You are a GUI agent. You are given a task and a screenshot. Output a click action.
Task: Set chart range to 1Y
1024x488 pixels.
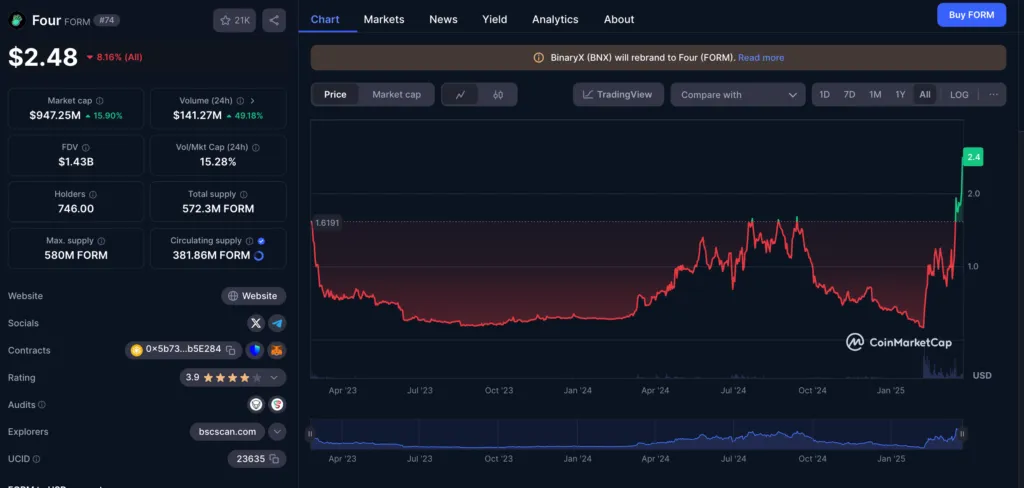(x=900, y=95)
